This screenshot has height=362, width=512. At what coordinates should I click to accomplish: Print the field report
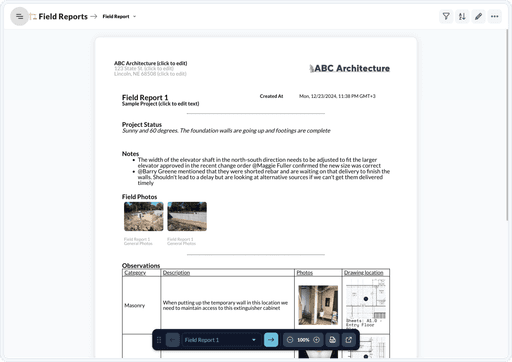[x=332, y=340]
